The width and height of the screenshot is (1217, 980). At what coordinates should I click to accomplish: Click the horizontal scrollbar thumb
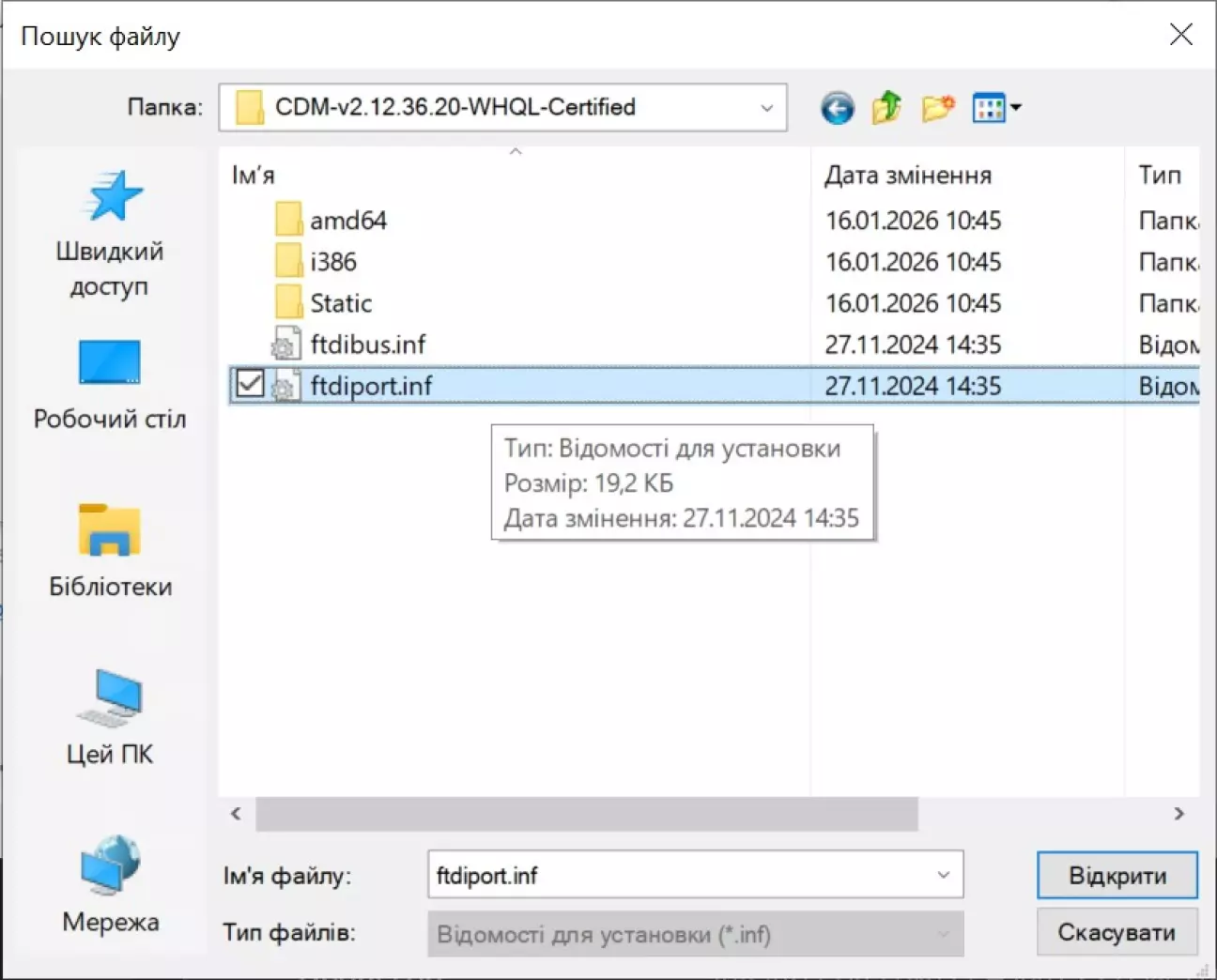coord(586,814)
